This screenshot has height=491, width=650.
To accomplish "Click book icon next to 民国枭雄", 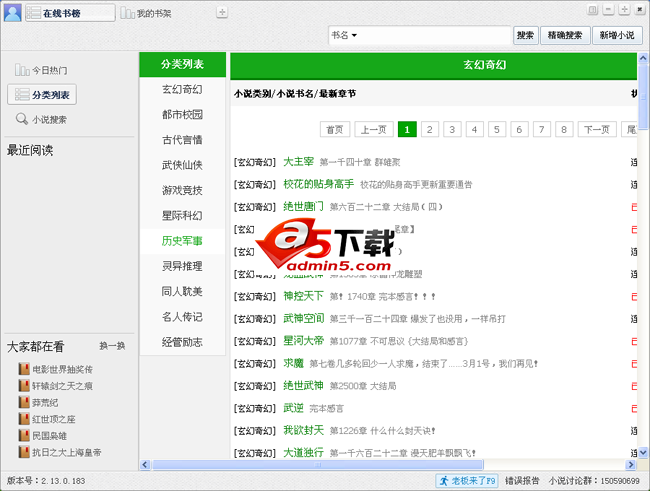I will 24,435.
